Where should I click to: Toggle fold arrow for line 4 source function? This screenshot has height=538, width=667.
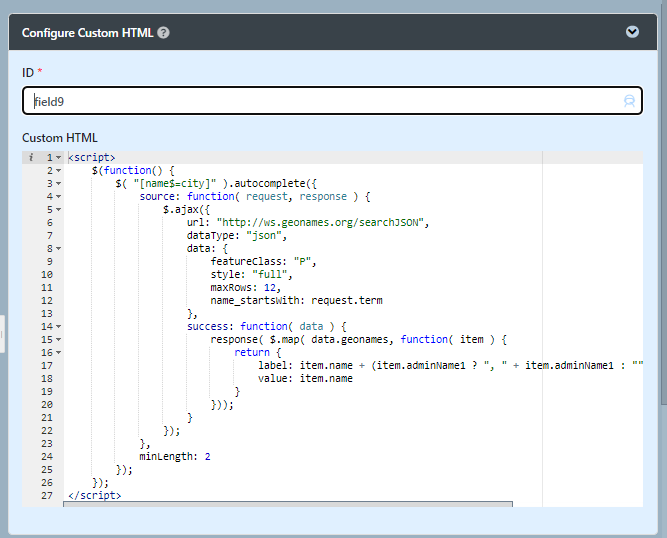click(x=59, y=197)
